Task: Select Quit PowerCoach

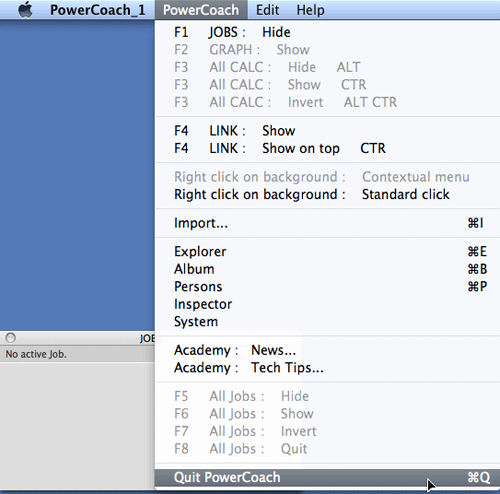Action: point(327,477)
